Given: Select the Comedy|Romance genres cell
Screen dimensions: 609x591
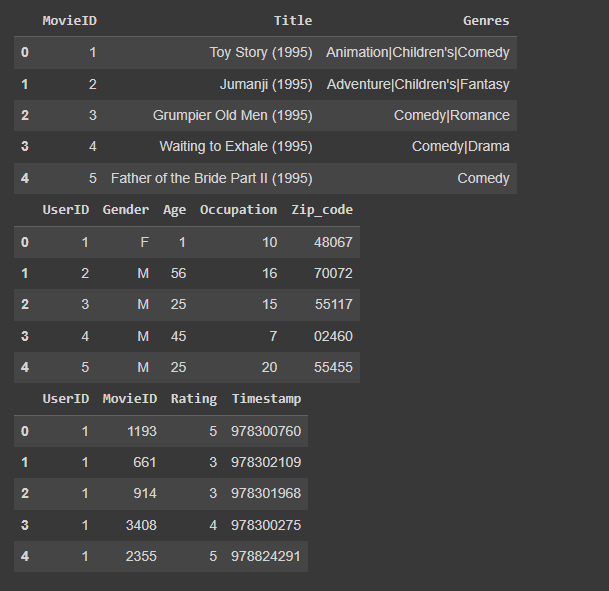Looking at the screenshot, I should (x=452, y=115).
